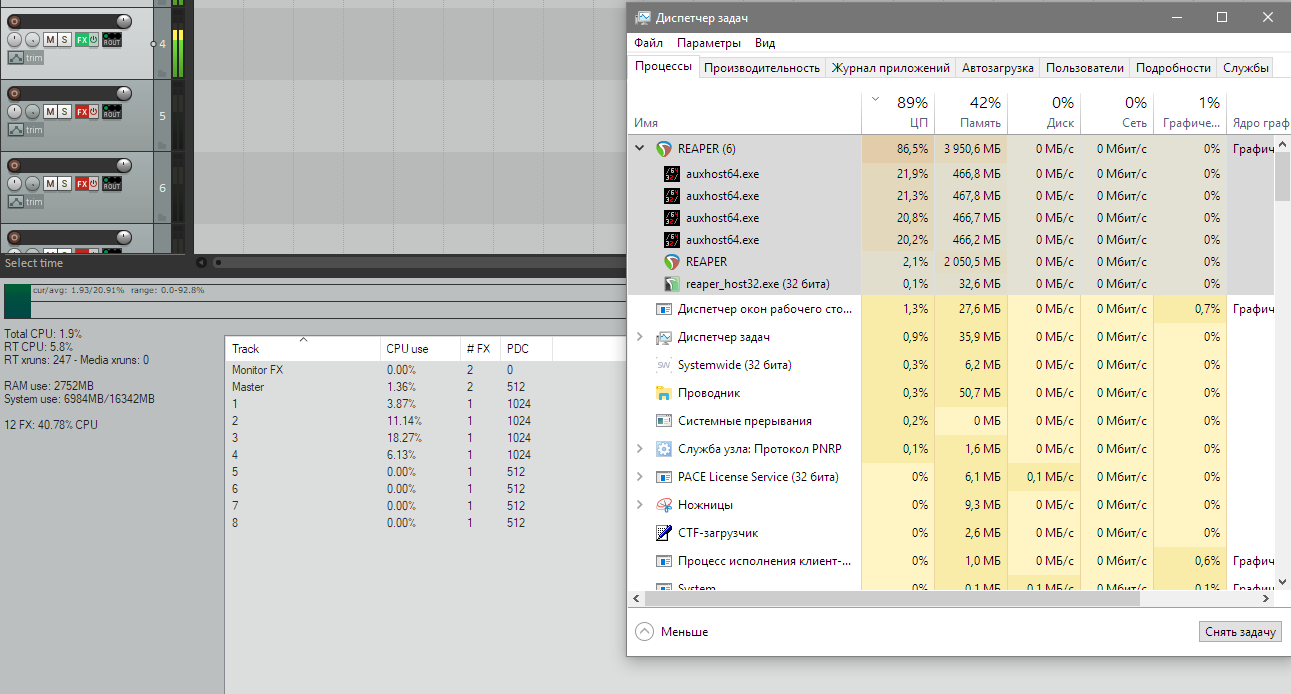Open FX chain for track 5
The image size is (1291, 694).
click(82, 111)
